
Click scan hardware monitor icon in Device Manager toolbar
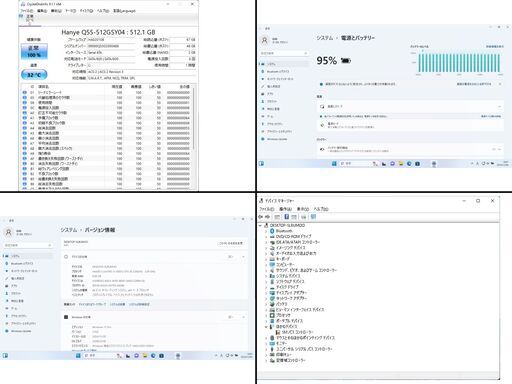313,217
